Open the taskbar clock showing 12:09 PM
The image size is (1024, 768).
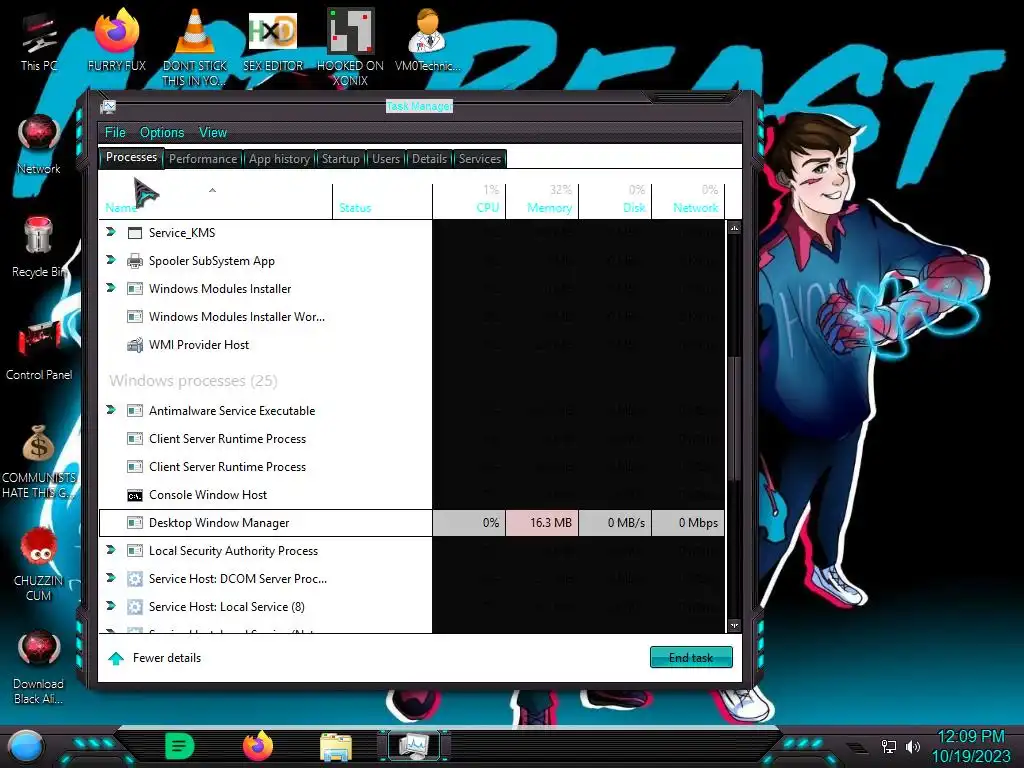970,746
